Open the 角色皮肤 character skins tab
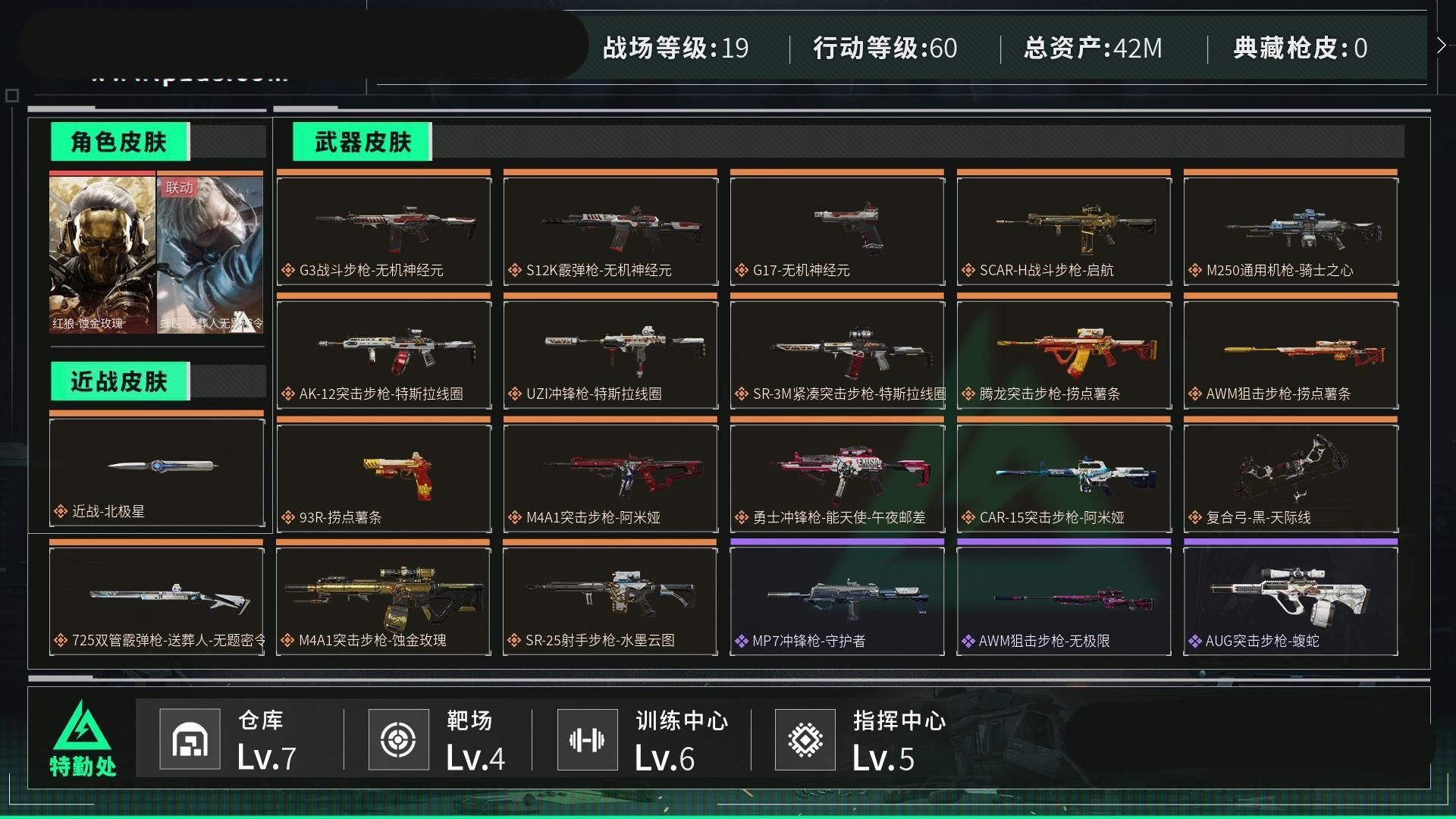The image size is (1456, 819). (x=120, y=142)
